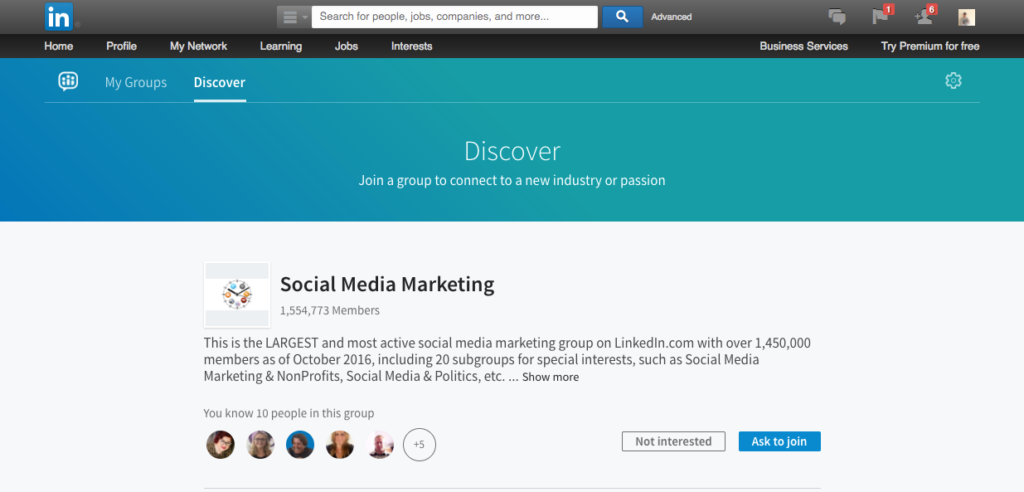Click the first member avatar with red hair
1024x492 pixels.
pos(221,445)
